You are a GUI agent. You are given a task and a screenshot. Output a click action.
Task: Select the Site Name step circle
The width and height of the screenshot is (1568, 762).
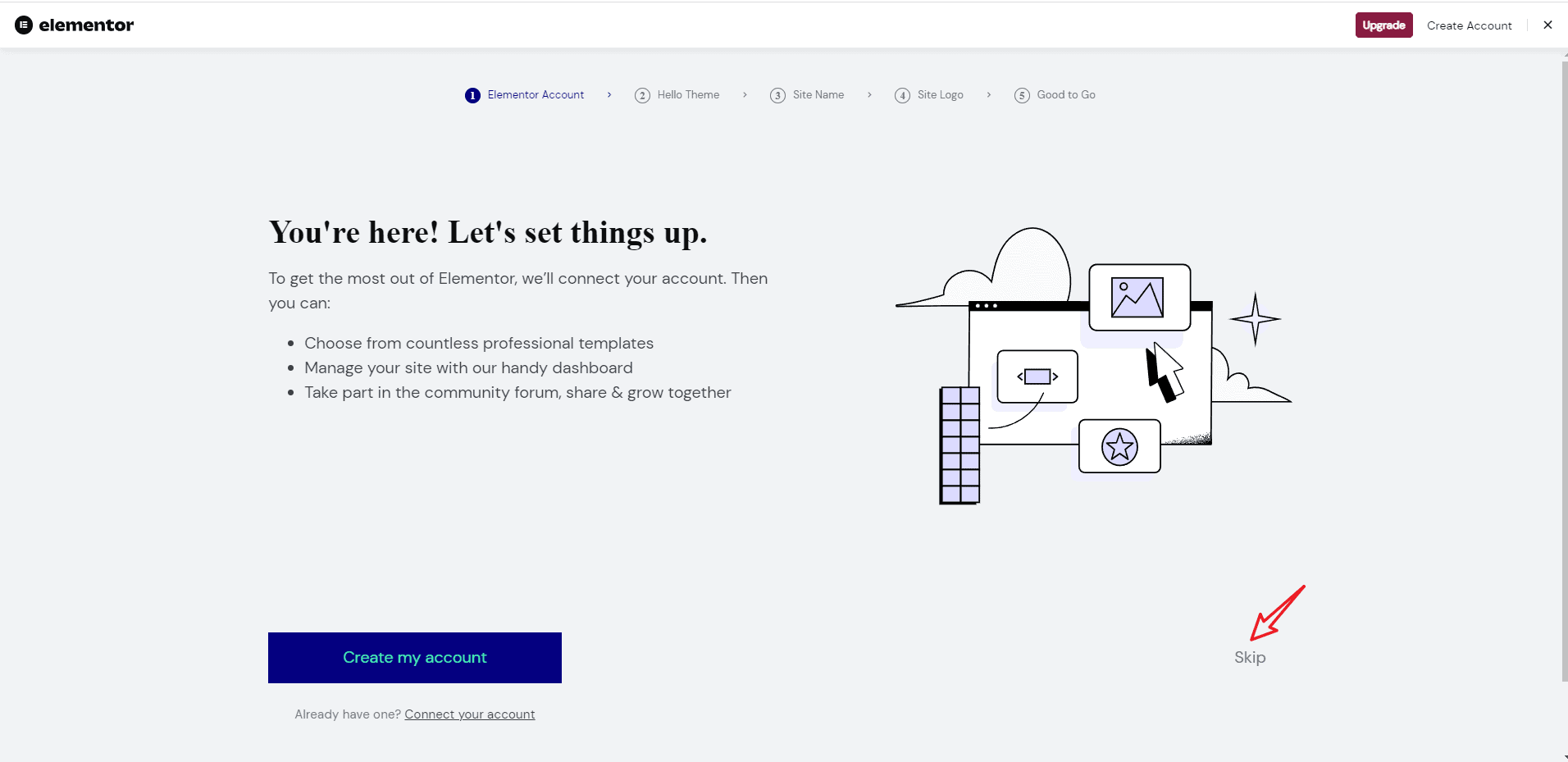pyautogui.click(x=777, y=95)
